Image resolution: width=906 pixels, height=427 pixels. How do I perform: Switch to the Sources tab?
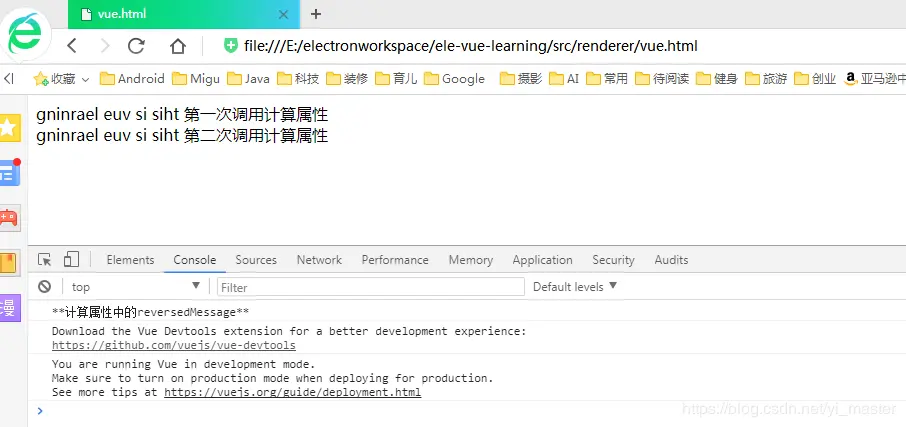(x=256, y=260)
